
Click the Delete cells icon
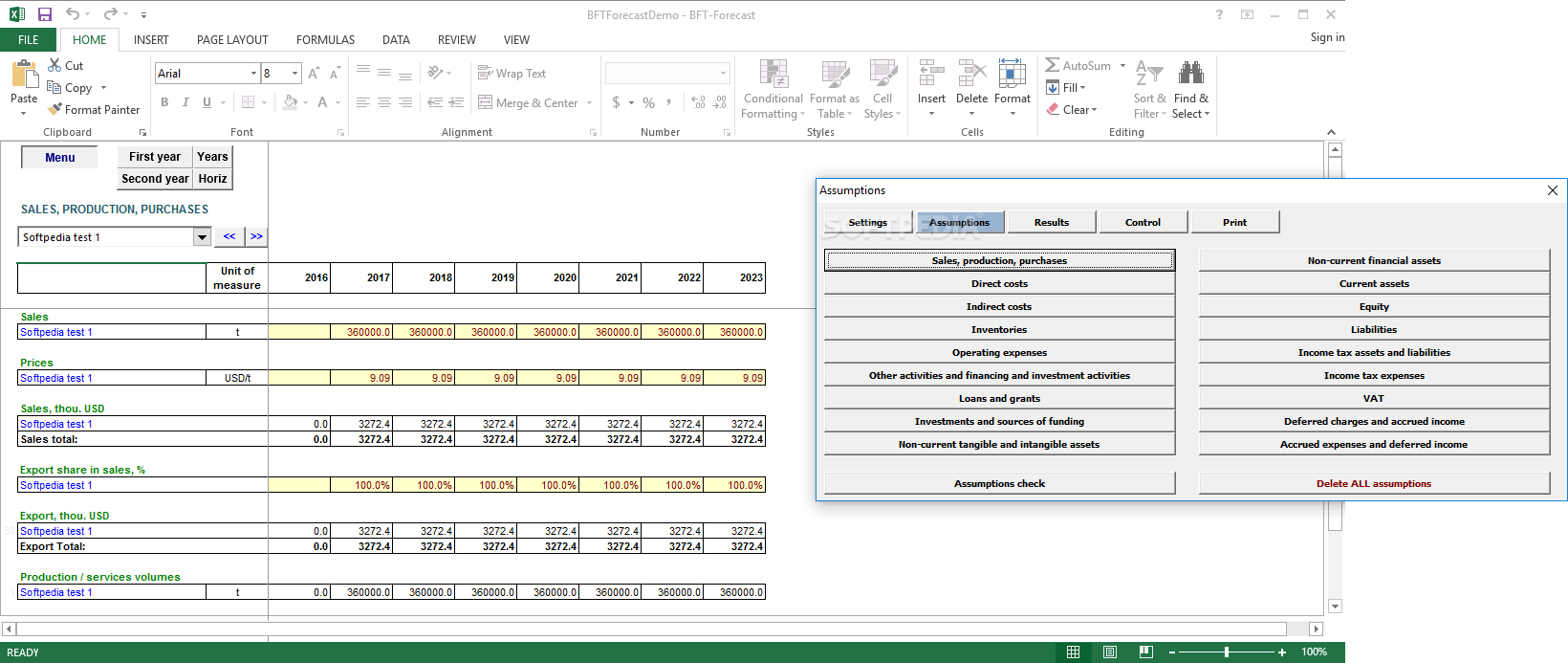click(x=971, y=73)
